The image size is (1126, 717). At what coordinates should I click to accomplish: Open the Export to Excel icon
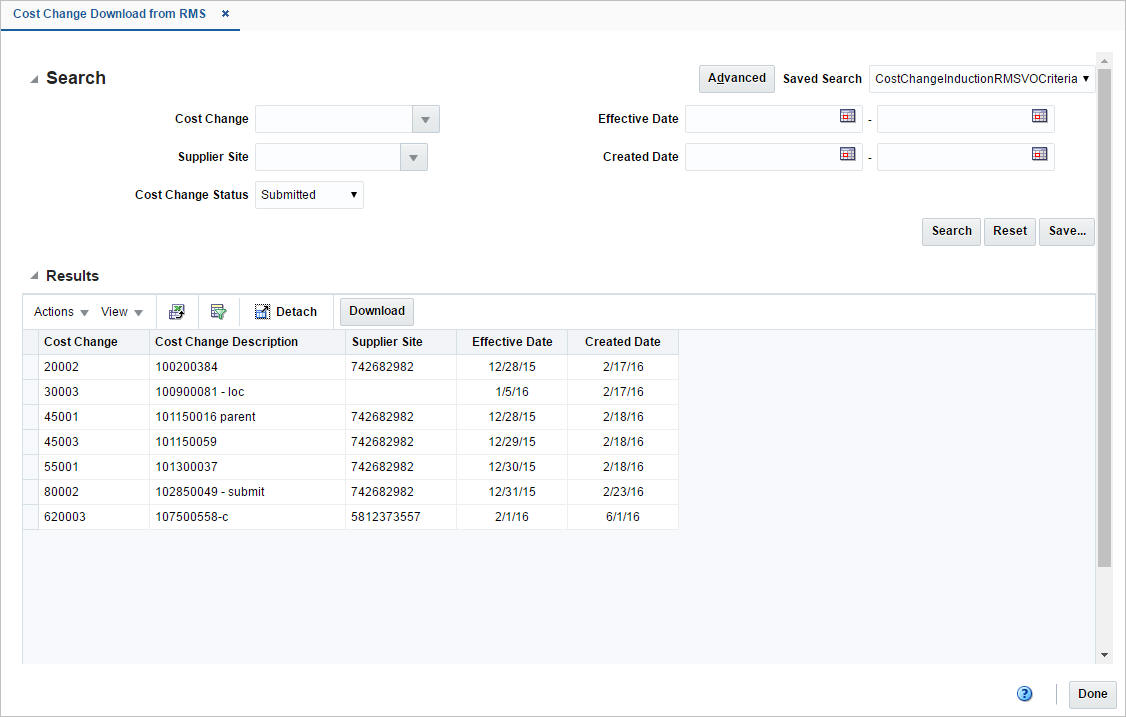177,311
